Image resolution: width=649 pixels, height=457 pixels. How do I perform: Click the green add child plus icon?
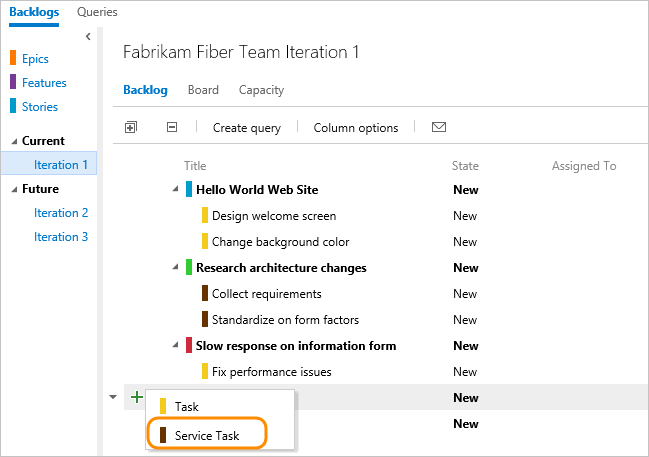(136, 398)
